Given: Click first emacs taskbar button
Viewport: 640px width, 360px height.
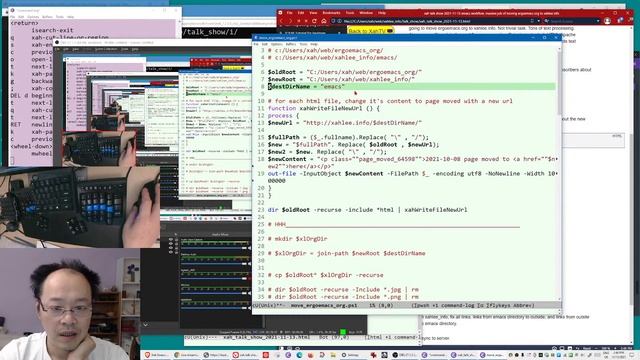Looking at the screenshot, I should [435, 355].
